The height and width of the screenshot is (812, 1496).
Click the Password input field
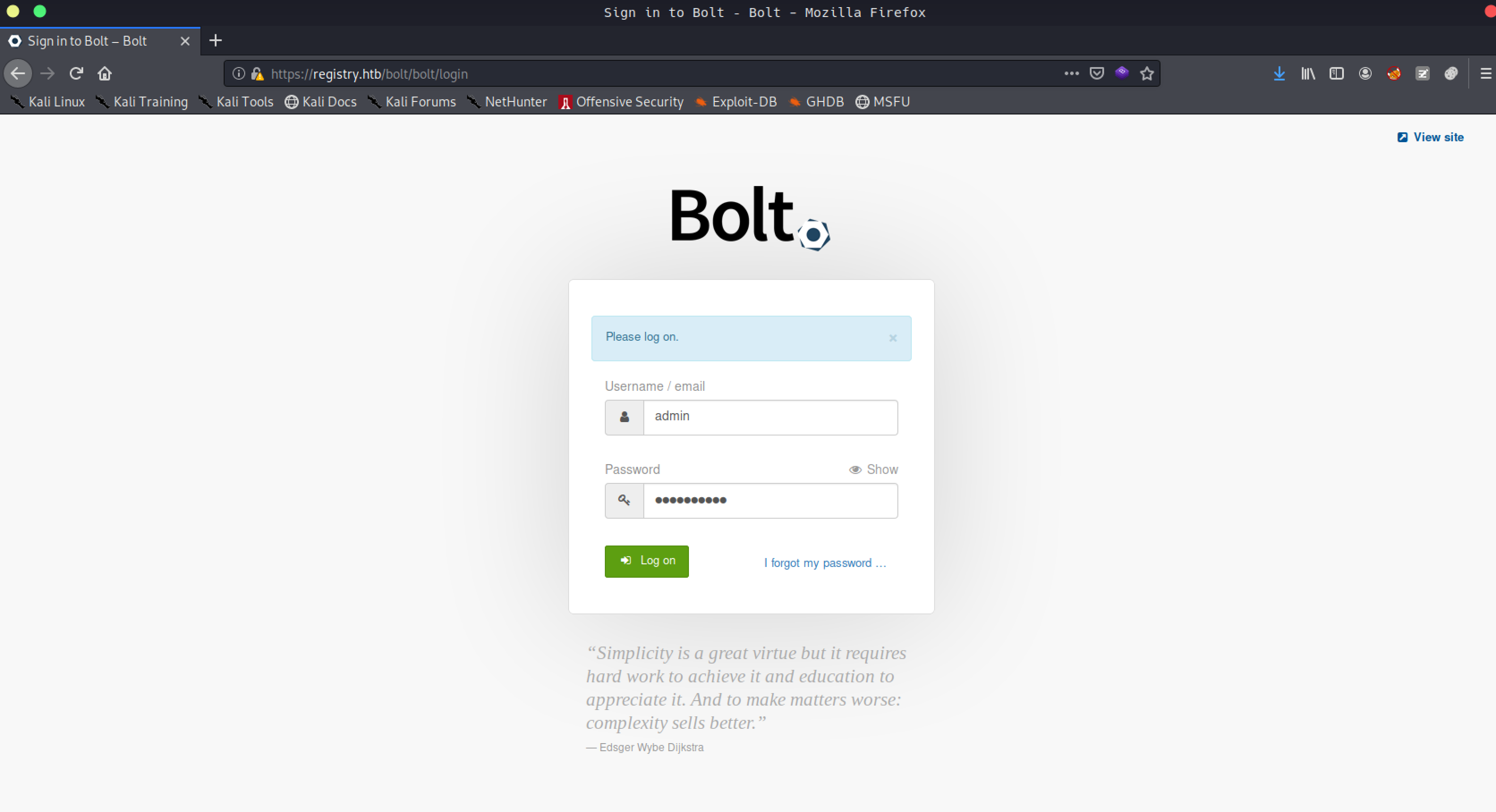770,500
